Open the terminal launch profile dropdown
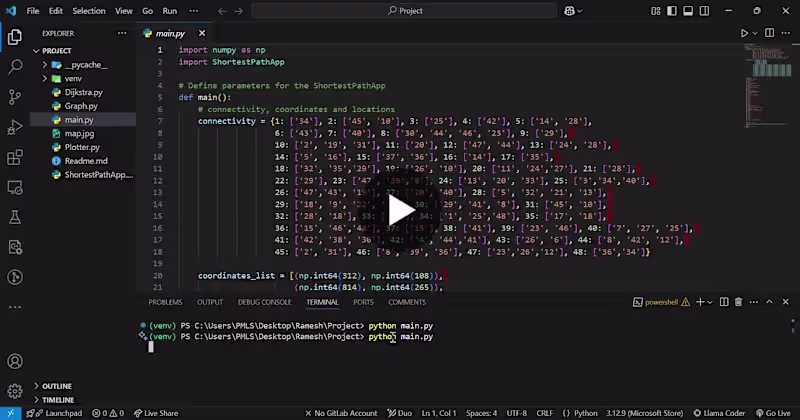The height and width of the screenshot is (420, 800). click(x=710, y=302)
